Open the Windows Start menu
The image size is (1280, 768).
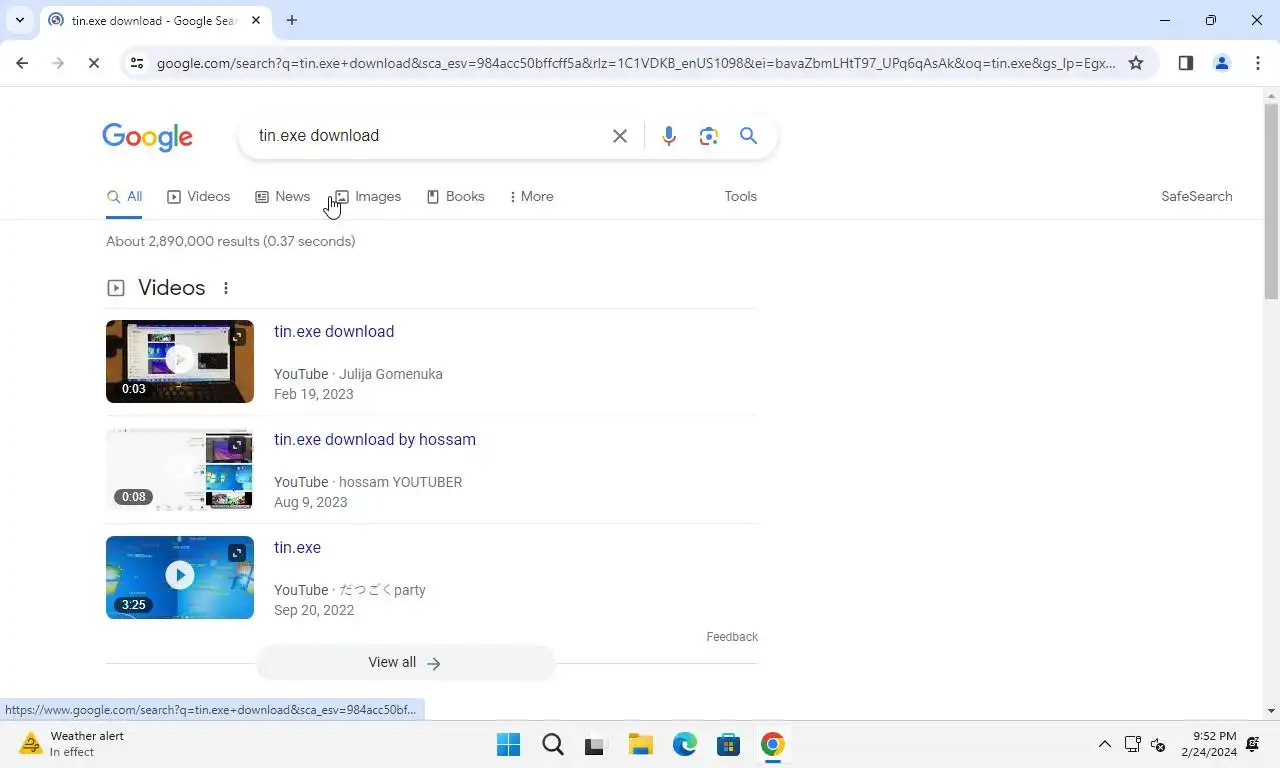(x=509, y=744)
